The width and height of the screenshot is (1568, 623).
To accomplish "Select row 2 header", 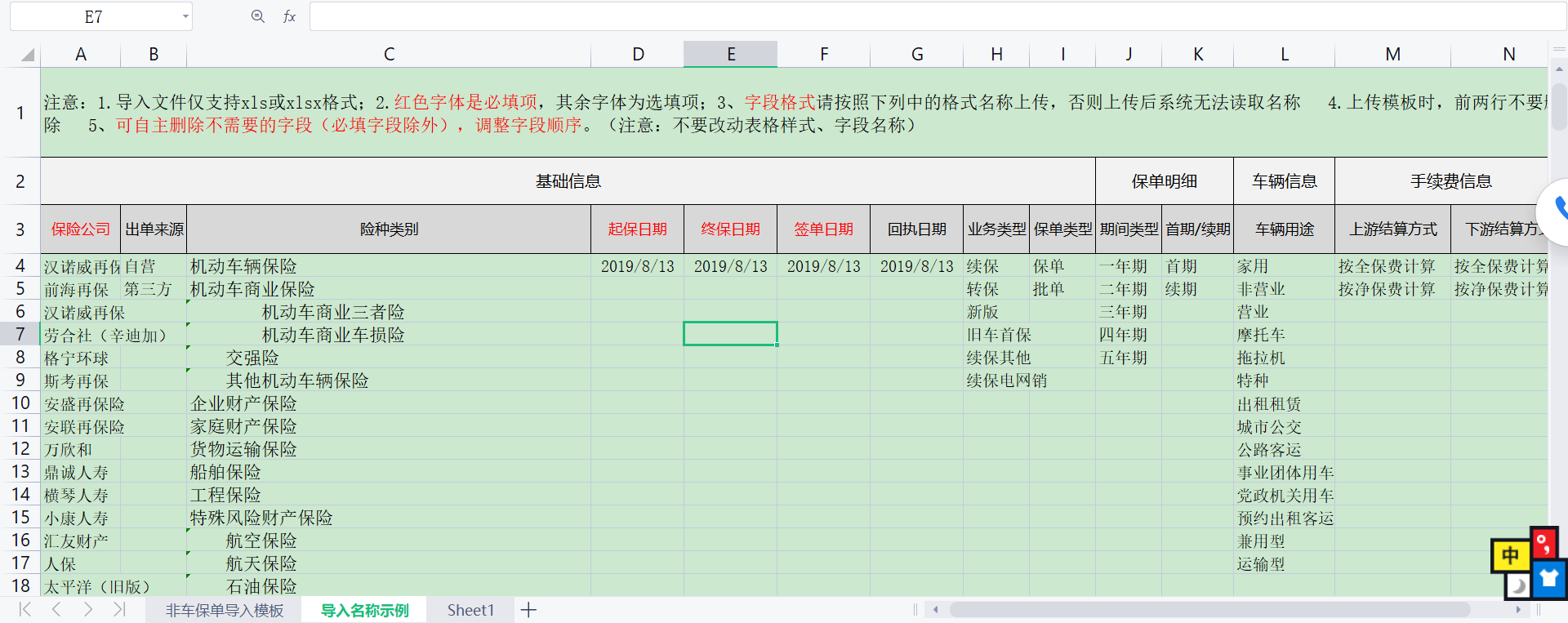I will coord(20,181).
